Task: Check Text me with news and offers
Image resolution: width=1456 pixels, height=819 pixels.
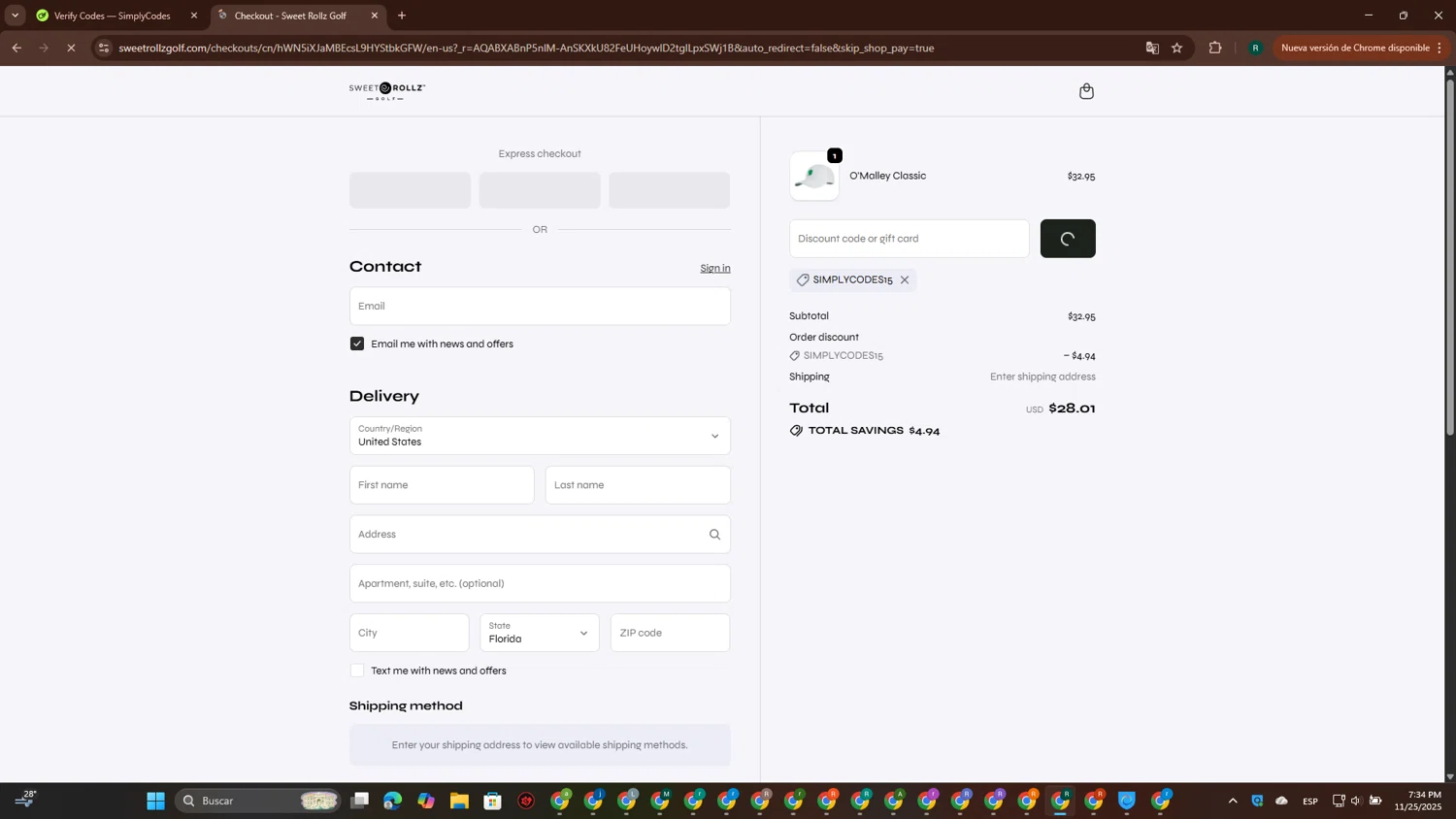Action: coord(357,671)
